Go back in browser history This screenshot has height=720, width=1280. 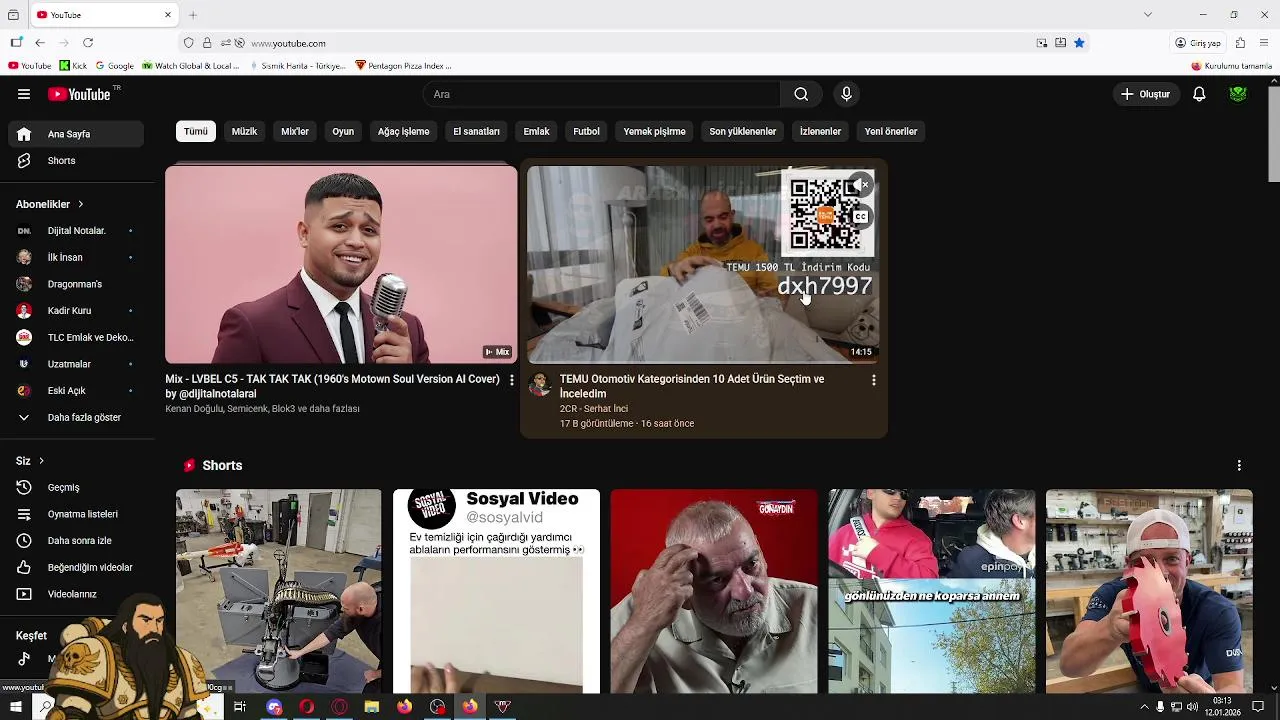pos(40,43)
